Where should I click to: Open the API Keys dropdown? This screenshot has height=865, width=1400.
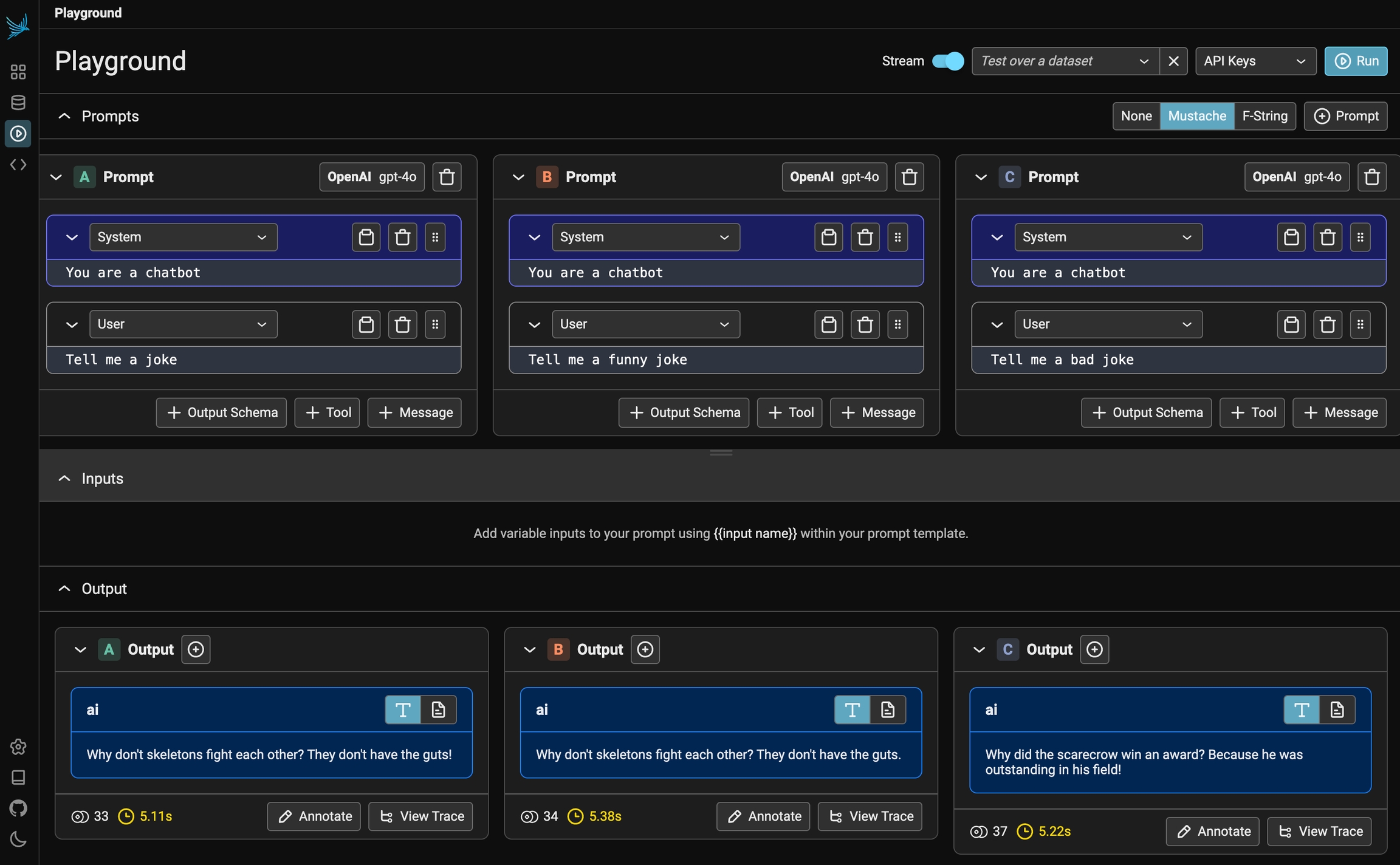1255,61
